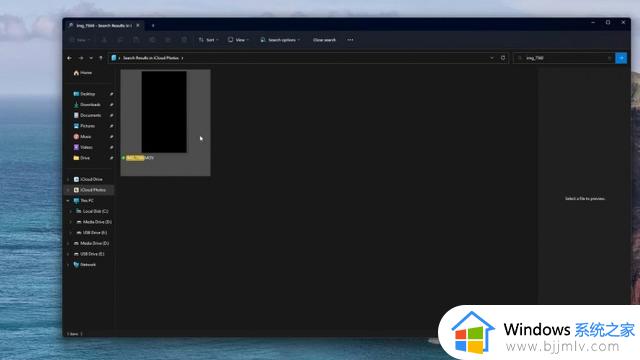
Task: Click the Rename toolbar icon
Action: pos(152,40)
